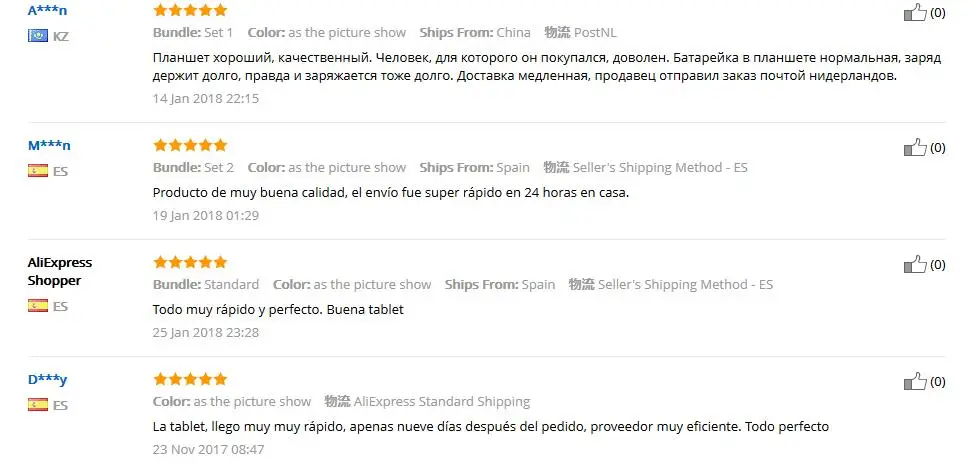The image size is (969, 473).
Task: Click Spain flag under AliExpress Shopper
Action: [38, 305]
